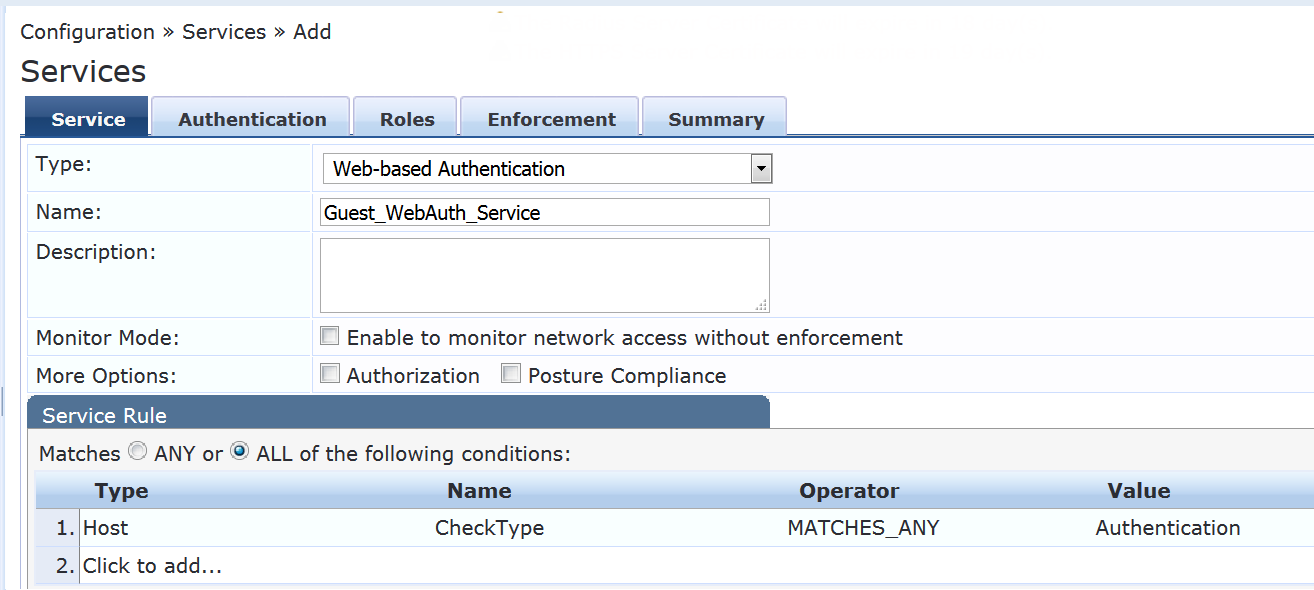The height and width of the screenshot is (590, 1314).
Task: Choose the ALL conditions radio button
Action: coord(240,452)
